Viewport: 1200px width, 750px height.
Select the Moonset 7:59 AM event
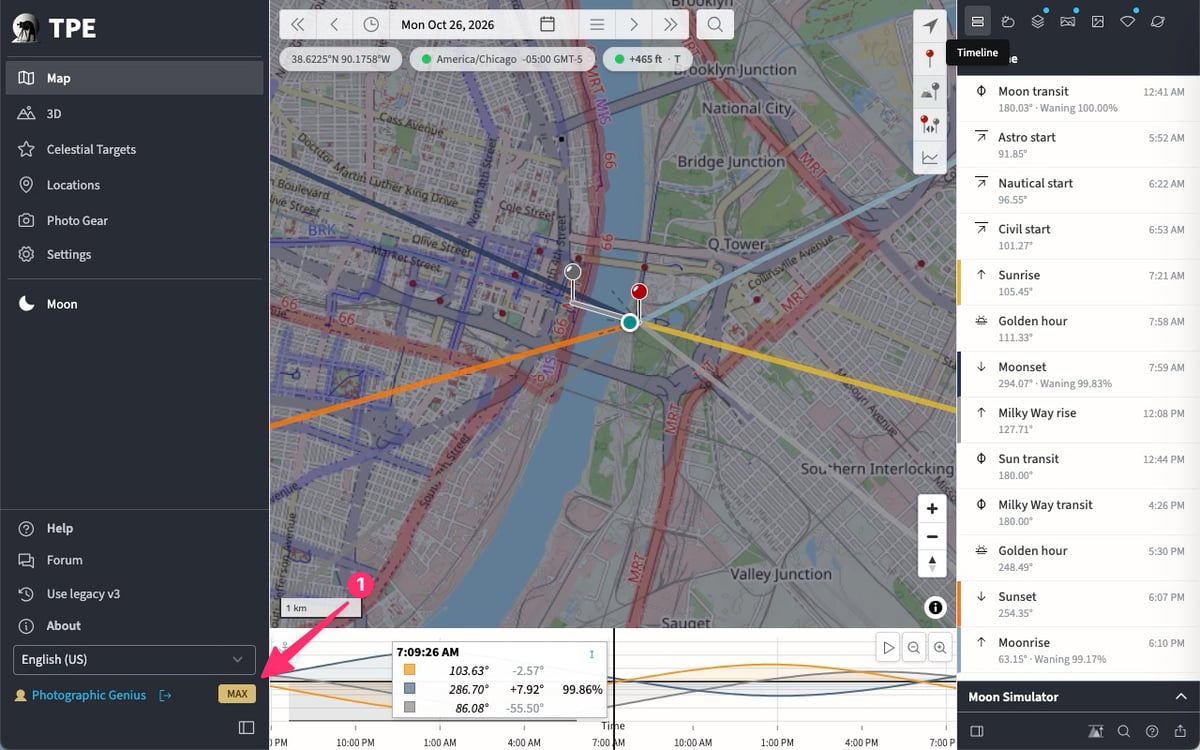click(x=1079, y=375)
